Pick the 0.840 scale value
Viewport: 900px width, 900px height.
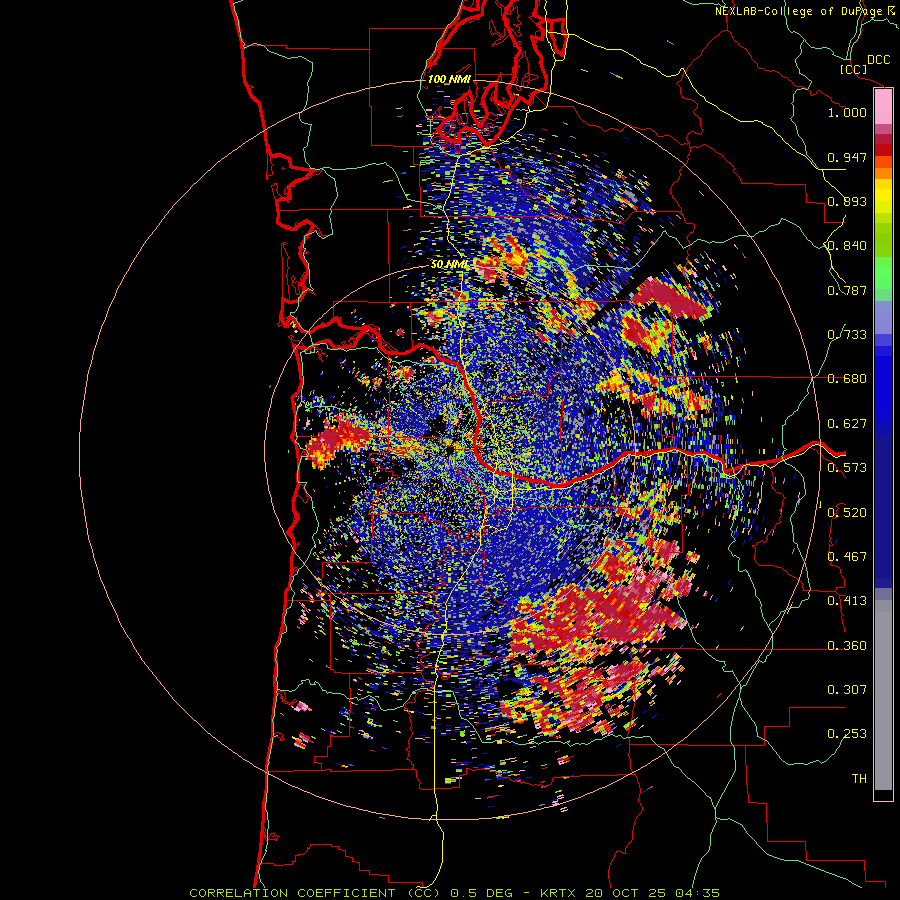pos(847,246)
